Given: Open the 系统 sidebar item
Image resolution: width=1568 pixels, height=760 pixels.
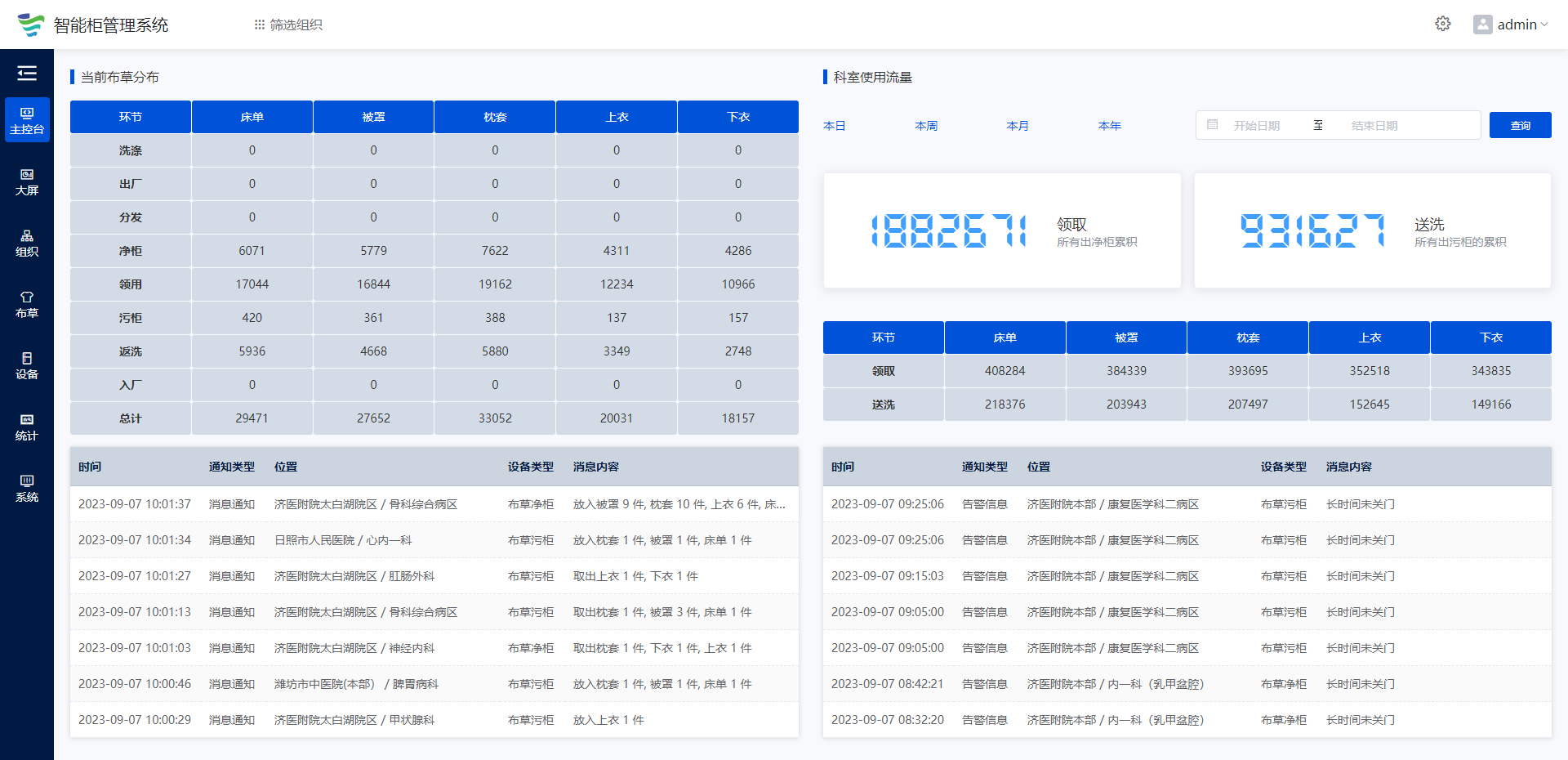Looking at the screenshot, I should [27, 488].
